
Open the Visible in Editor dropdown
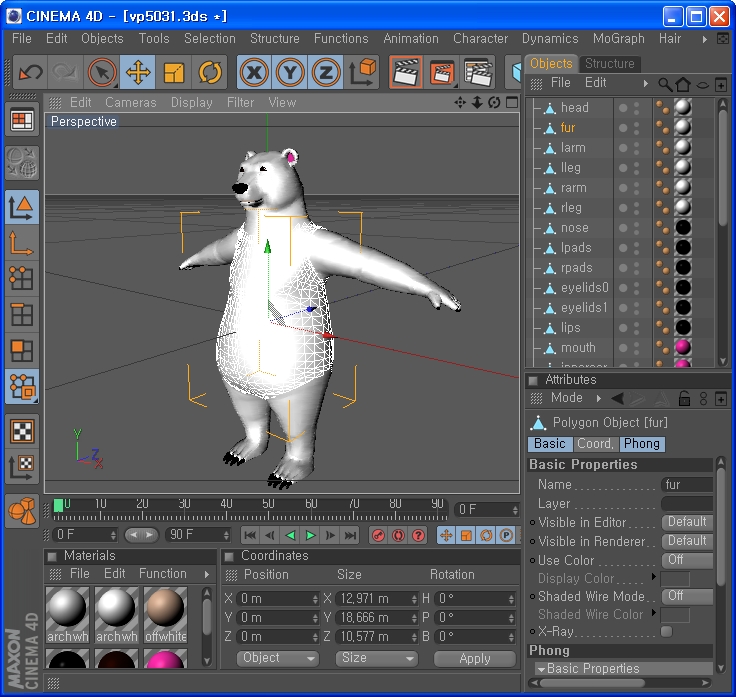[x=687, y=522]
